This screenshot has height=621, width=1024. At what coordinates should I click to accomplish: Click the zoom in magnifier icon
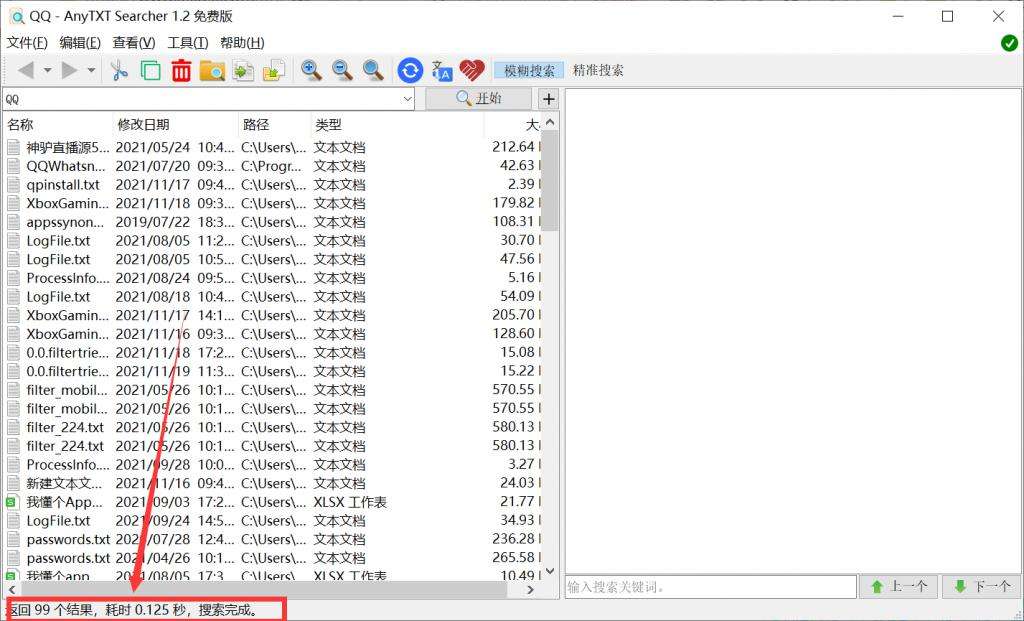(311, 70)
